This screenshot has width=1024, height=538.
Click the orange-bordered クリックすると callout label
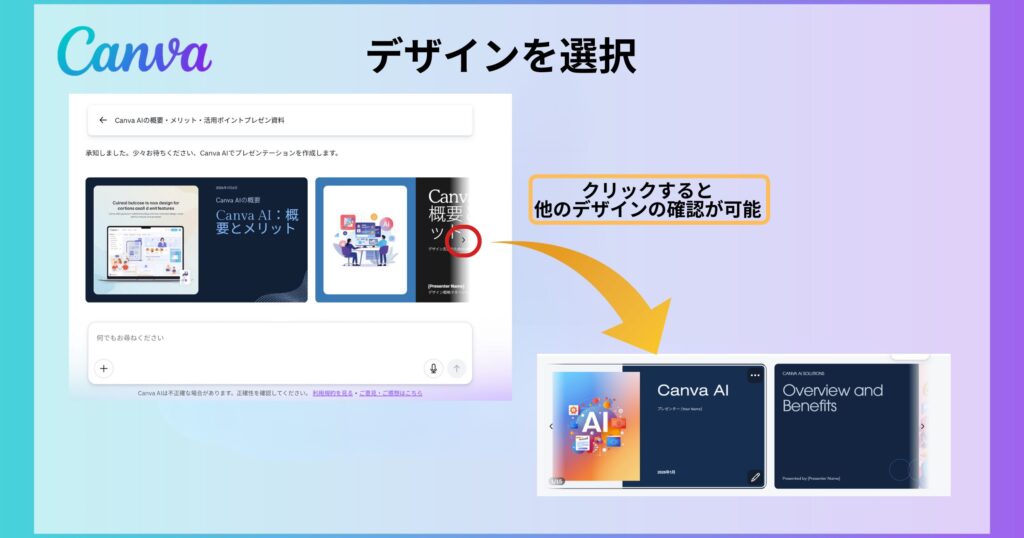point(649,200)
